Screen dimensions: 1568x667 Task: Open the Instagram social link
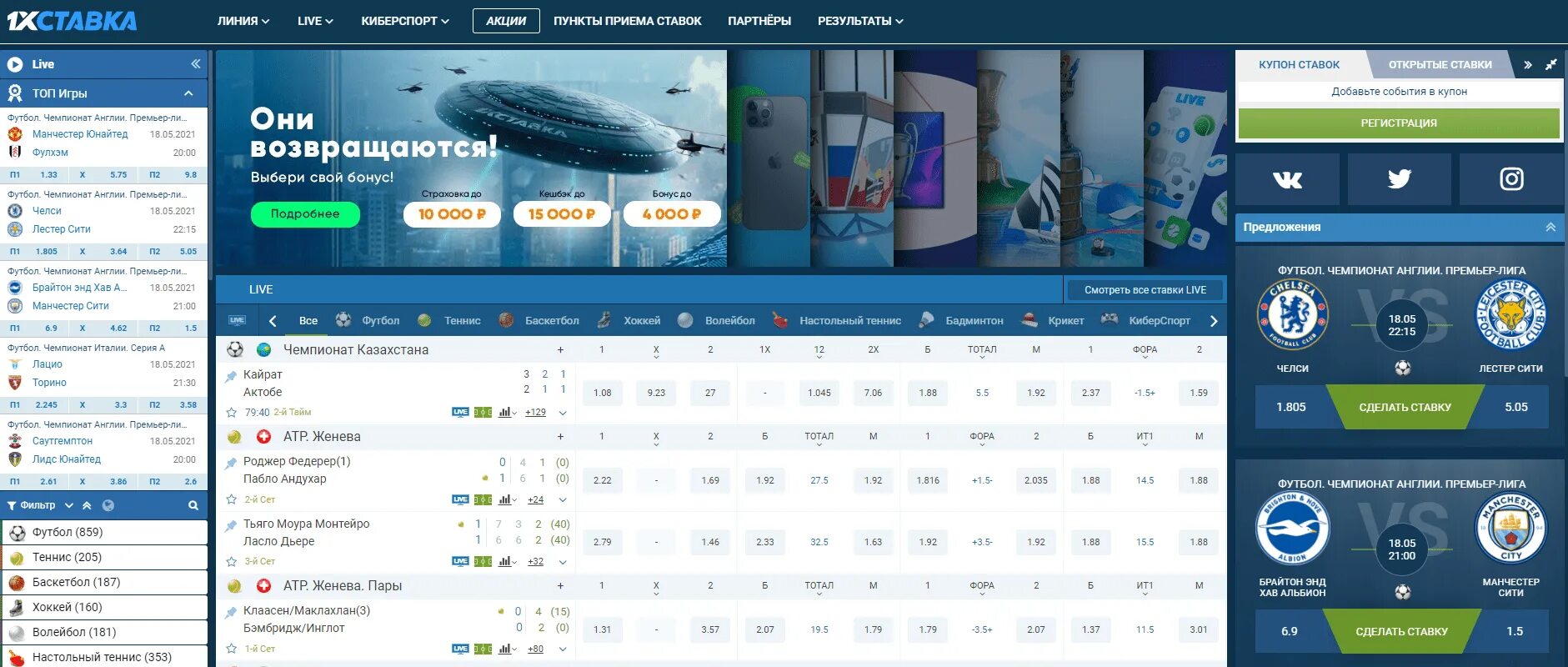tap(1511, 179)
